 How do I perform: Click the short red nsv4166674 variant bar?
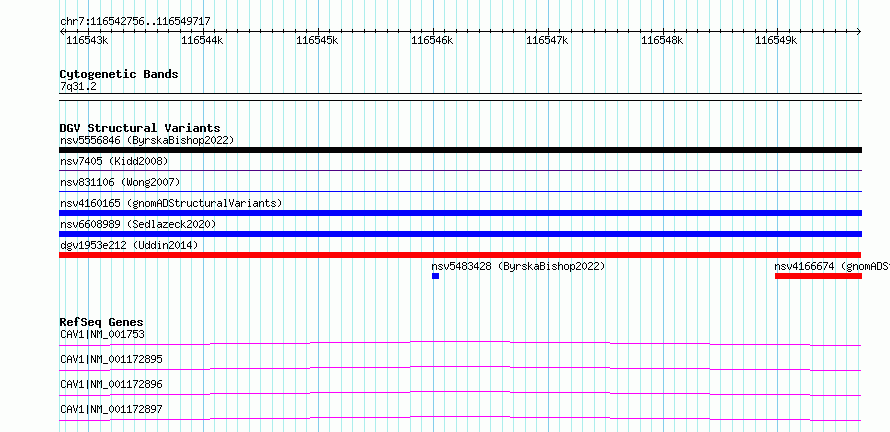tap(818, 276)
